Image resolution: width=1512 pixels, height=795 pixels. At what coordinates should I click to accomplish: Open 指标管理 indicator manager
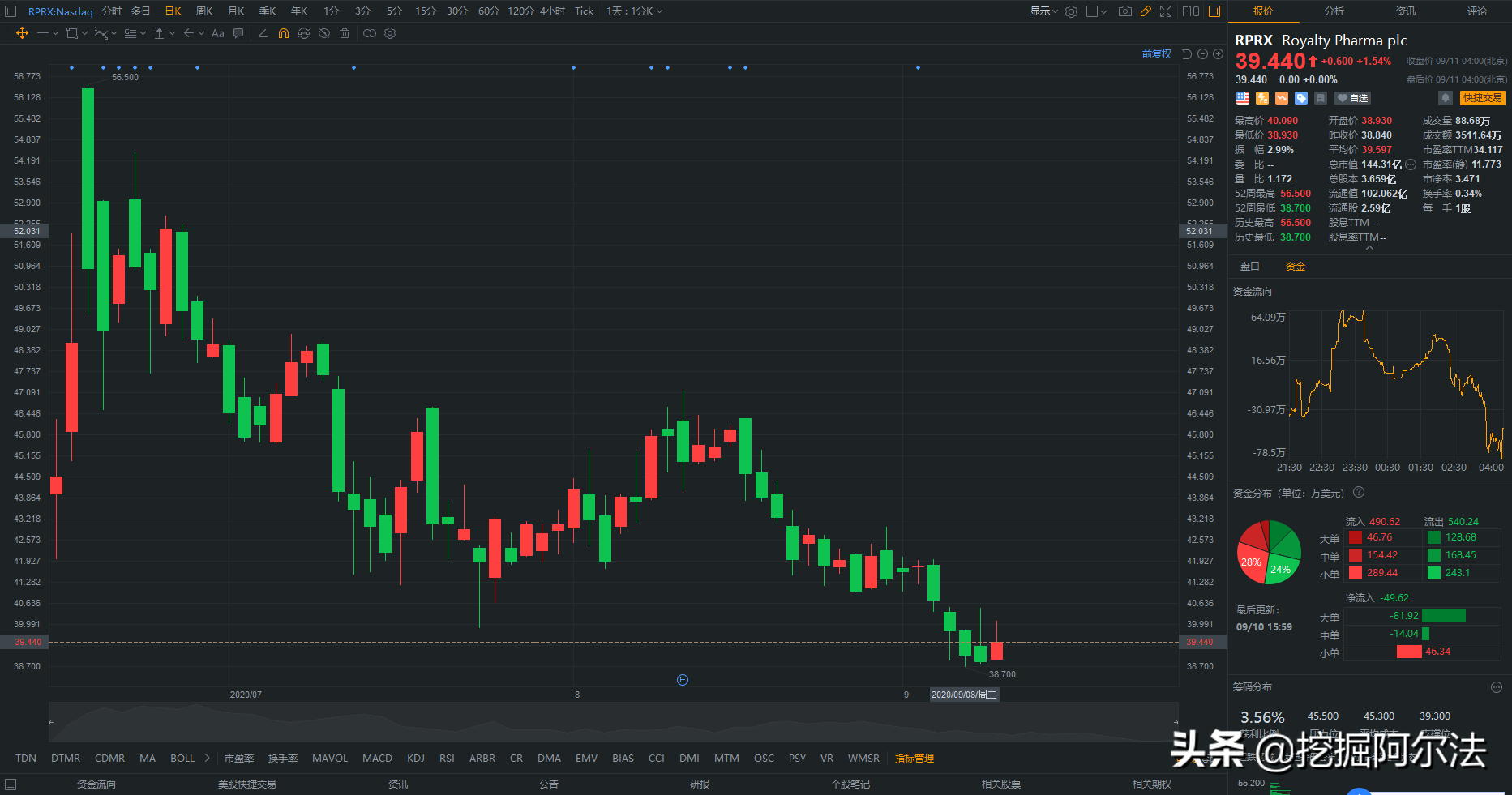pyautogui.click(x=914, y=759)
